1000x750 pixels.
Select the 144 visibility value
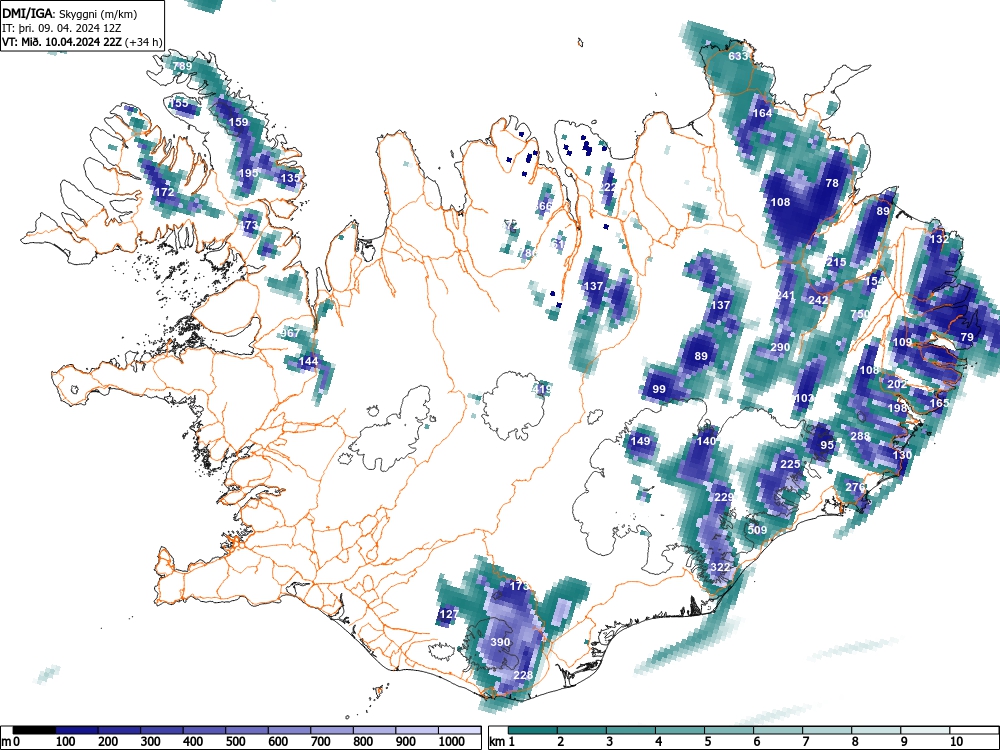pos(308,361)
